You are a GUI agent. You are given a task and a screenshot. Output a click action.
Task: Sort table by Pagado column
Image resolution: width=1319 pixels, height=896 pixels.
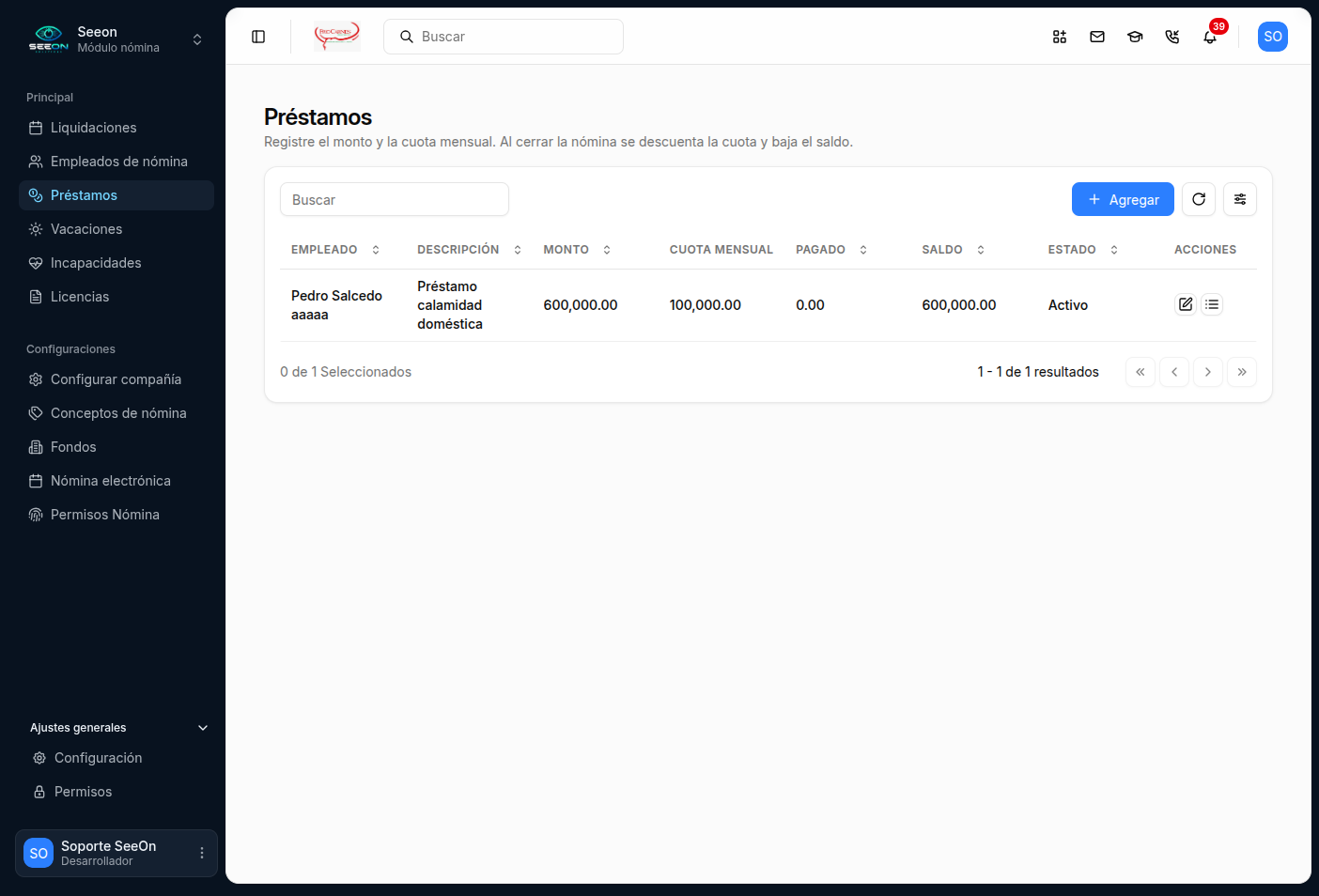click(x=832, y=250)
